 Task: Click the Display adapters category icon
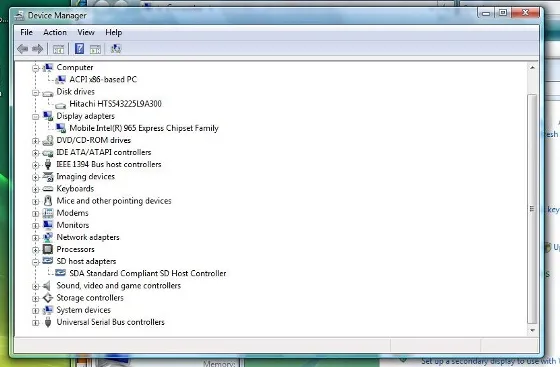[x=48, y=116]
